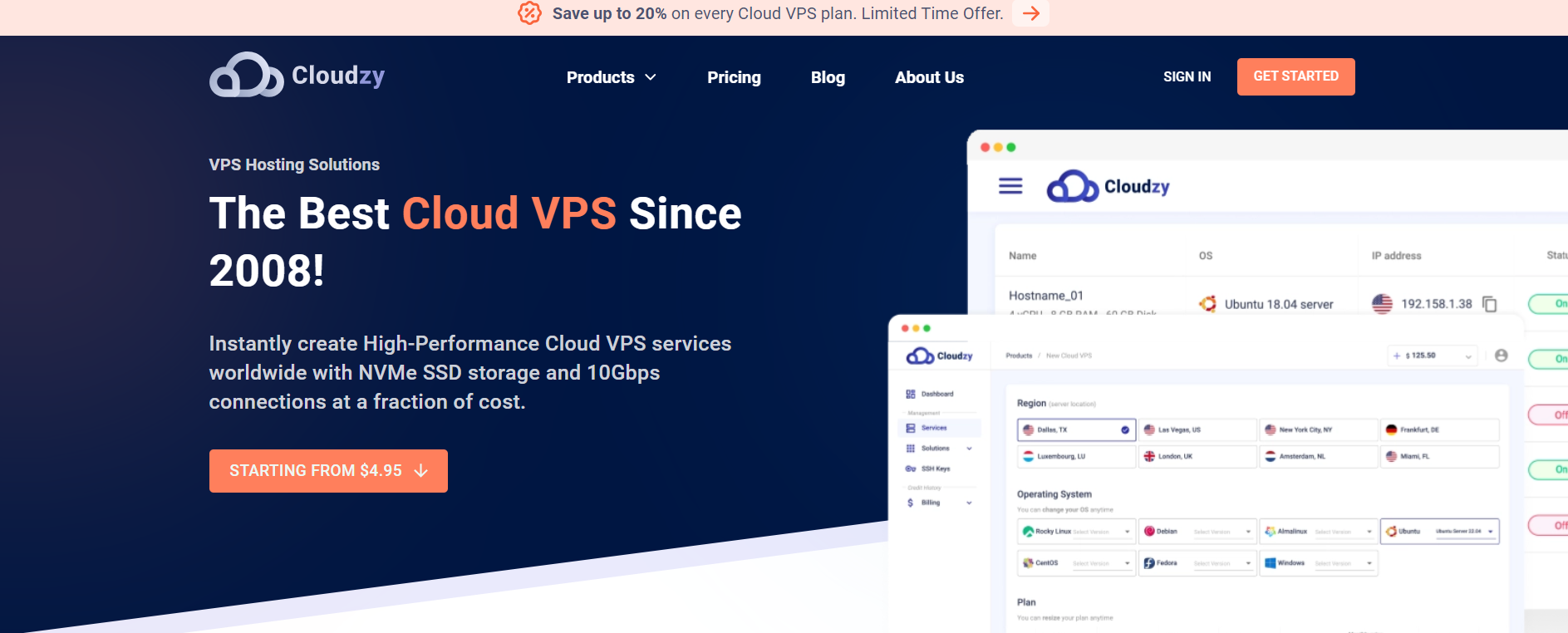Click the discount badge icon in the promo banner

[x=529, y=13]
